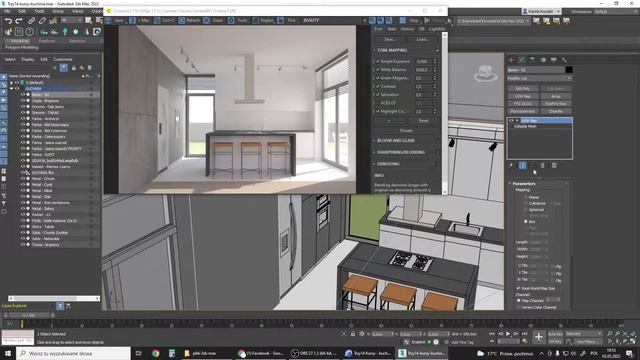Click the Refresh icon in Corona frame buffer
This screenshot has height=360, width=640.
tap(182, 20)
